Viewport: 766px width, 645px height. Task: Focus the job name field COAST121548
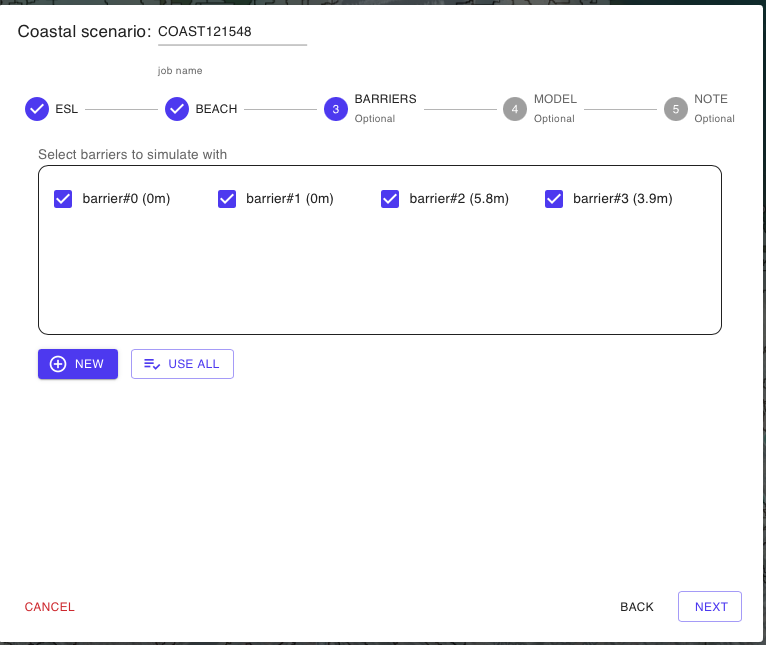coord(231,32)
